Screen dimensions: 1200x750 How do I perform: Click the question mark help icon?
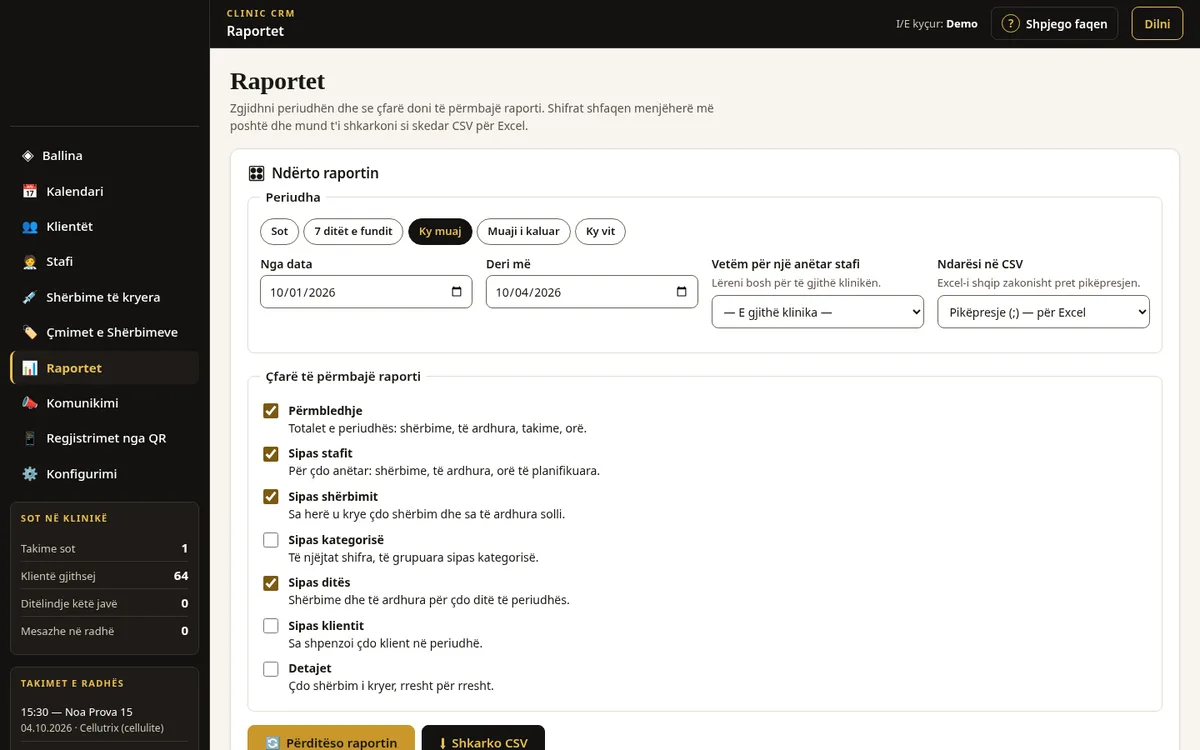(1010, 24)
